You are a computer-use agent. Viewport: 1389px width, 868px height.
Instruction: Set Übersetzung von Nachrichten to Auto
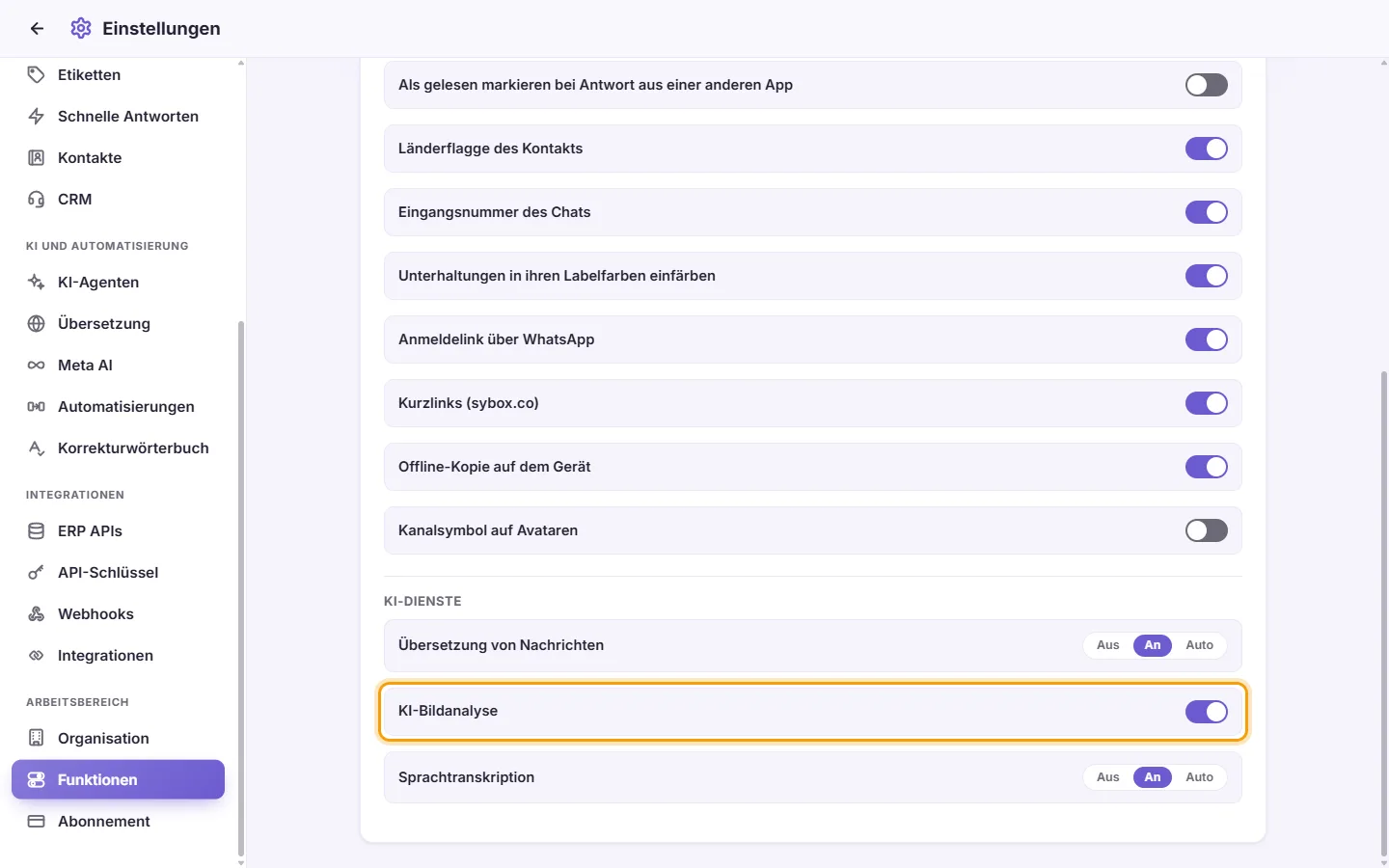pos(1199,645)
